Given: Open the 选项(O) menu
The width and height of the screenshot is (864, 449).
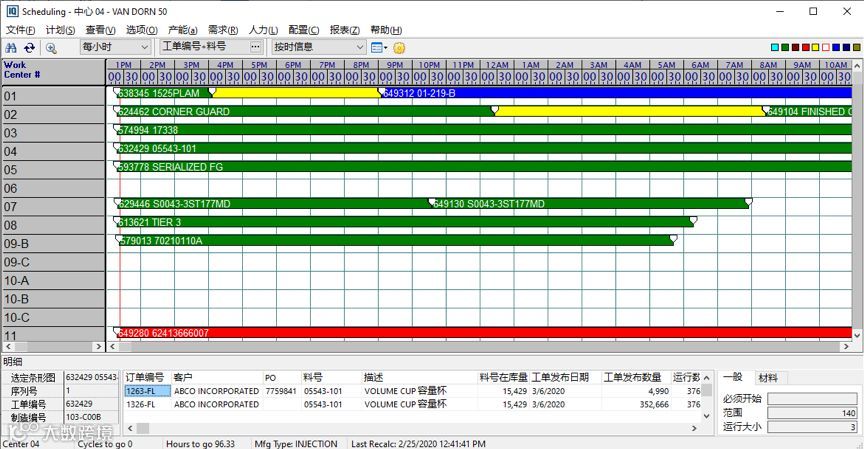Looking at the screenshot, I should (x=141, y=30).
